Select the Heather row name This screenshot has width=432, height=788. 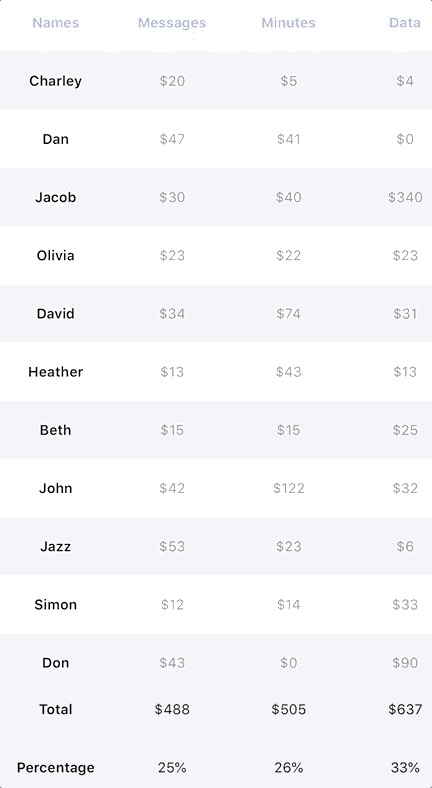point(55,372)
